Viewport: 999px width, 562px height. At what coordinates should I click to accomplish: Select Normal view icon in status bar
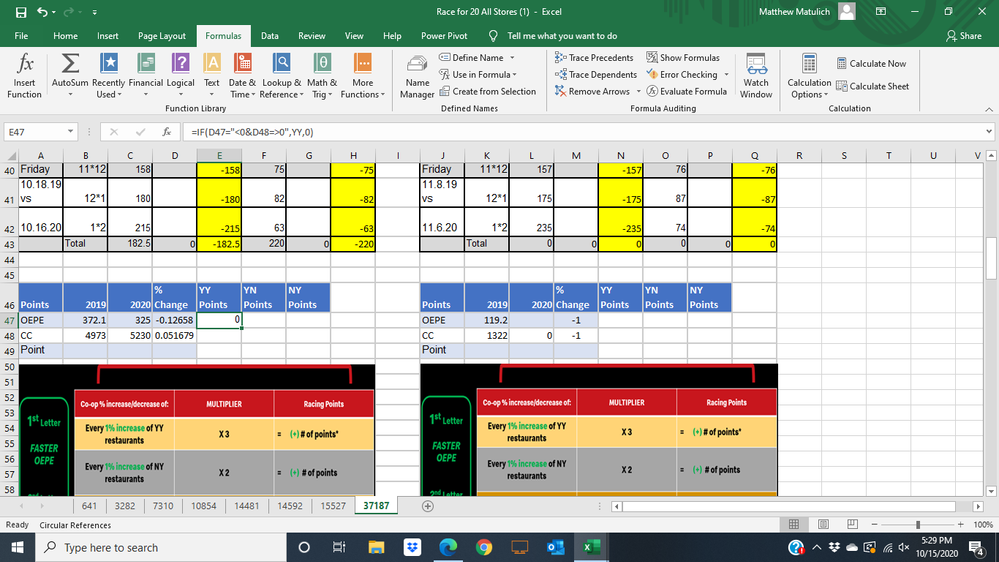(794, 524)
